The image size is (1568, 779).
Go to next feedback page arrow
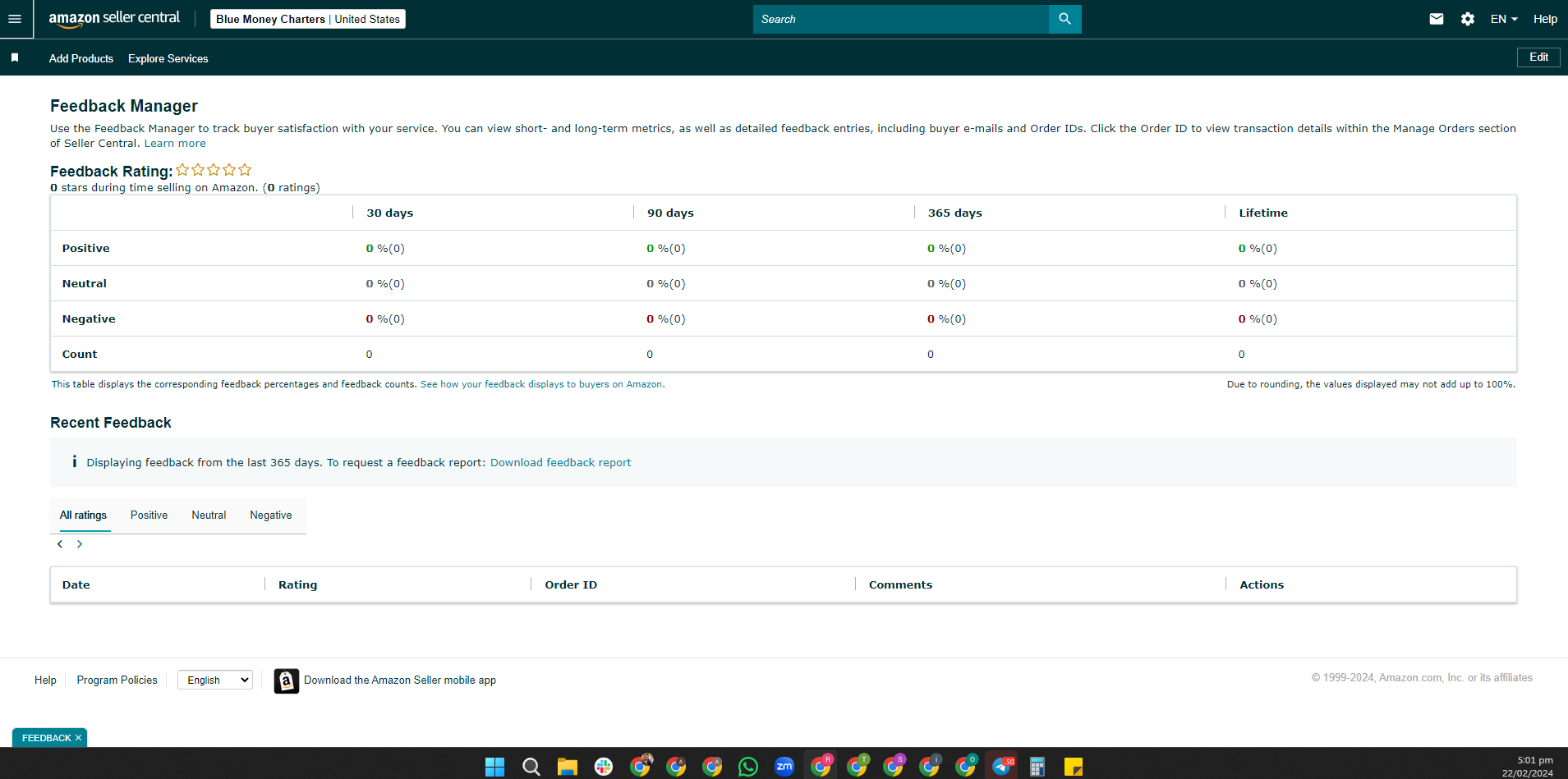tap(80, 544)
